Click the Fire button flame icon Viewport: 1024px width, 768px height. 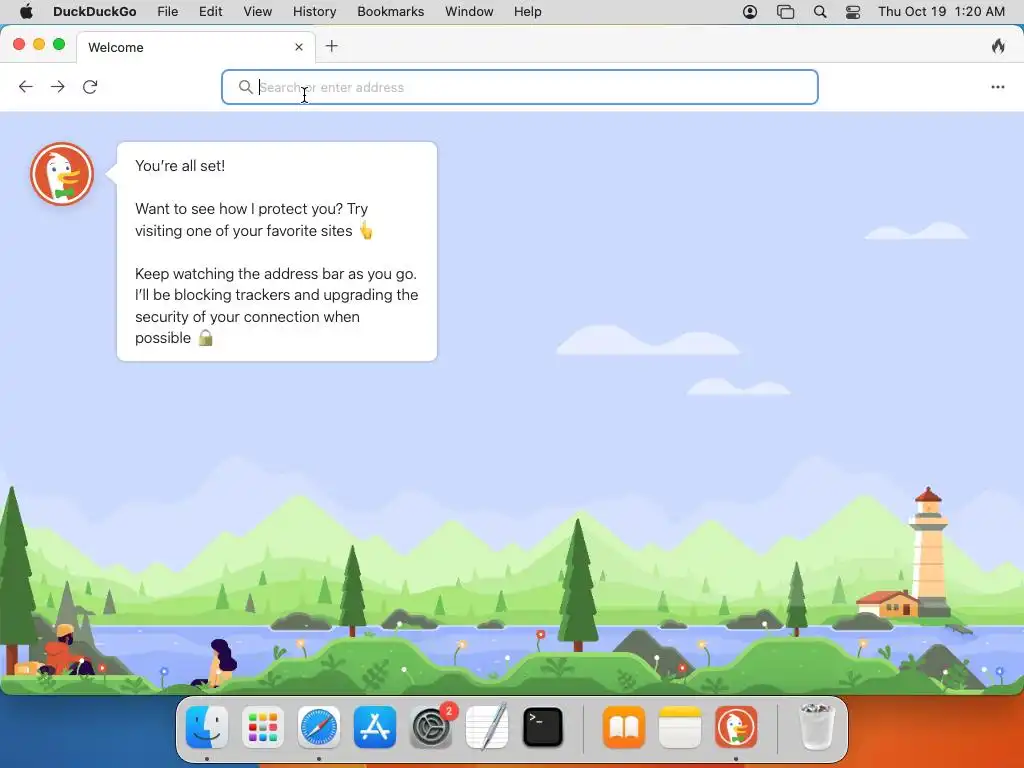click(x=998, y=46)
